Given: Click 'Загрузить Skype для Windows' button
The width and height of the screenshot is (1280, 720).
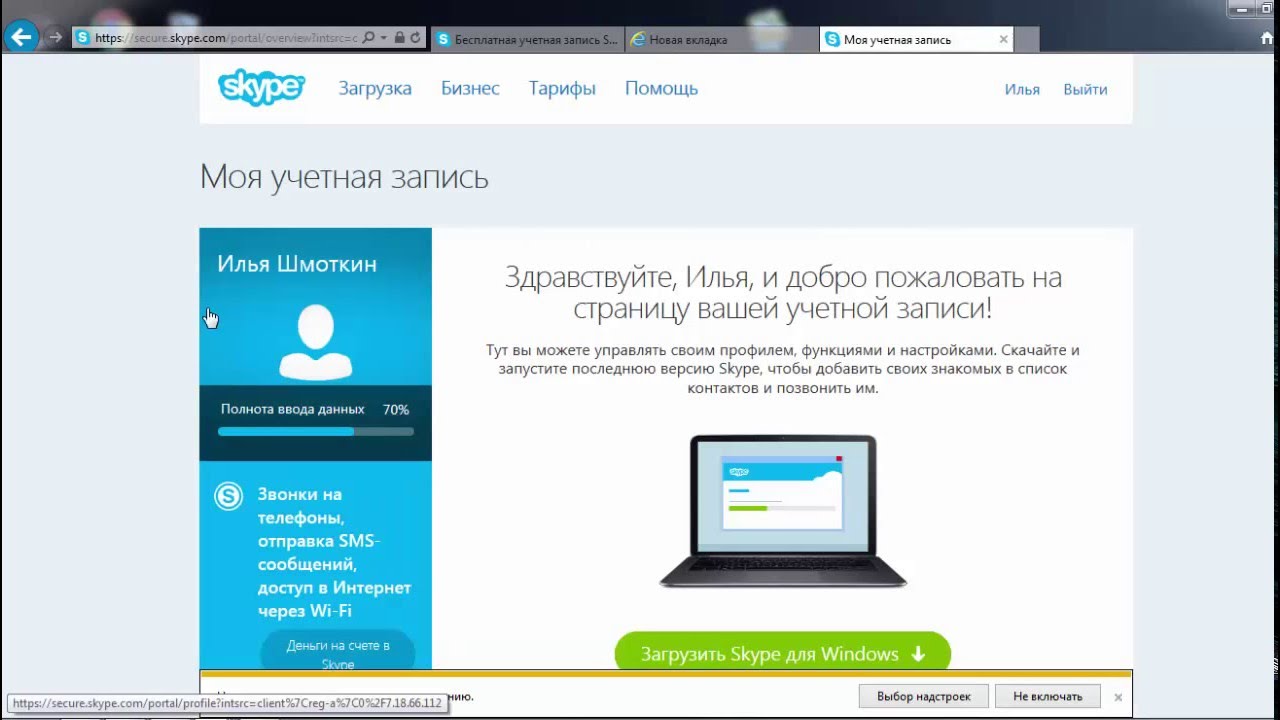Looking at the screenshot, I should click(782, 652).
